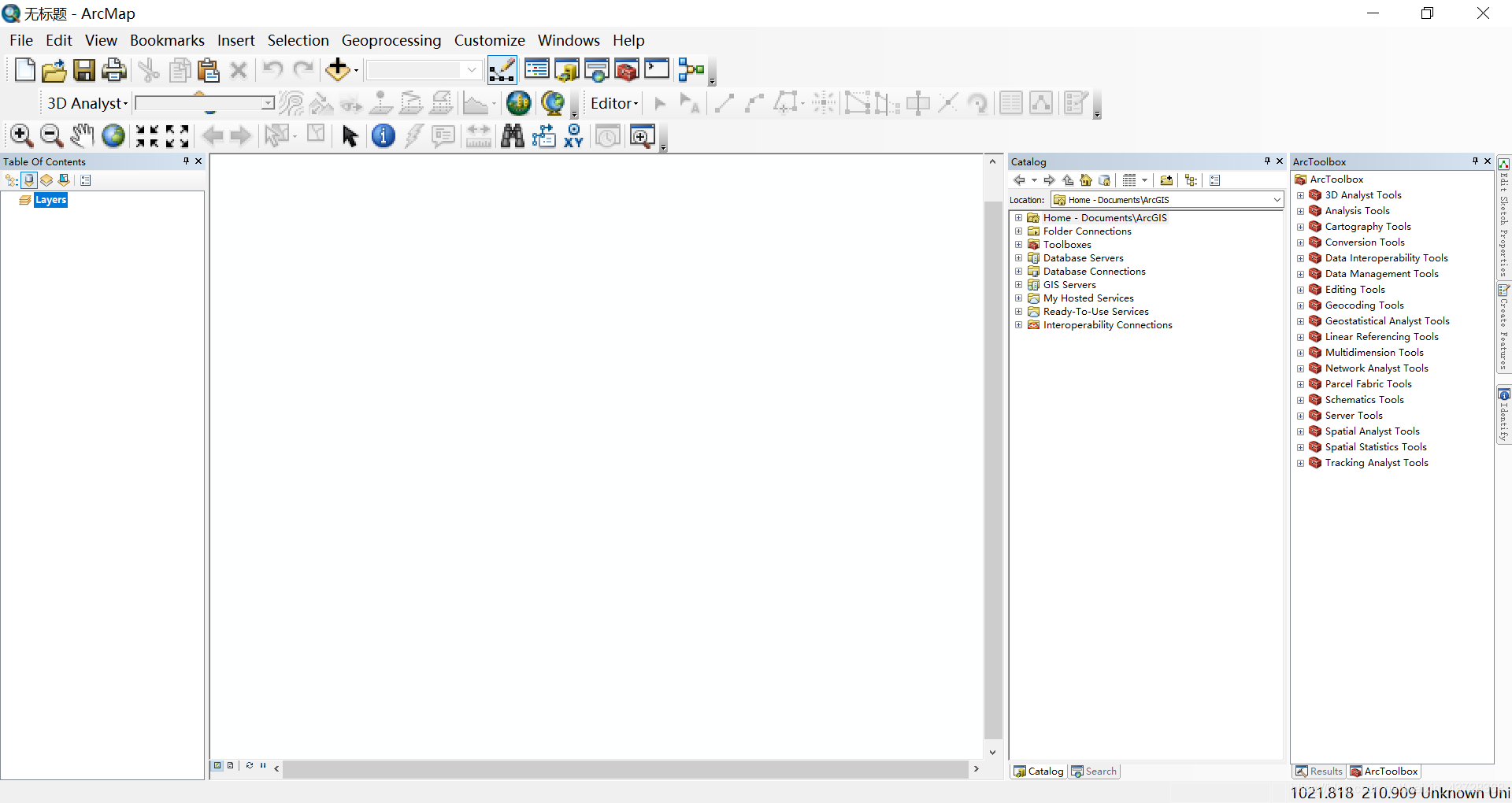
Task: Select the Zoom In tool
Action: pyautogui.click(x=21, y=135)
